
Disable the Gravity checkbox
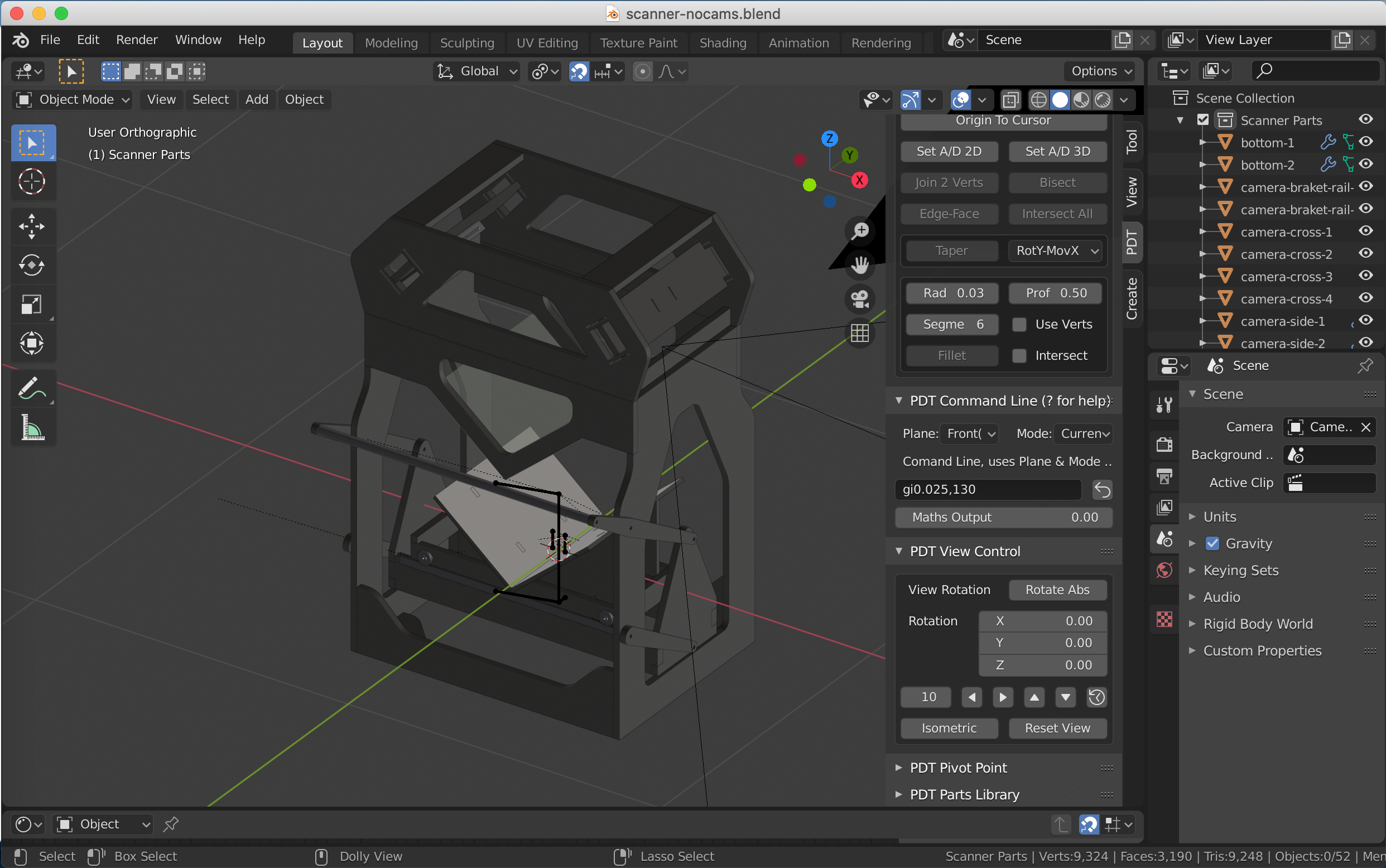click(1212, 543)
